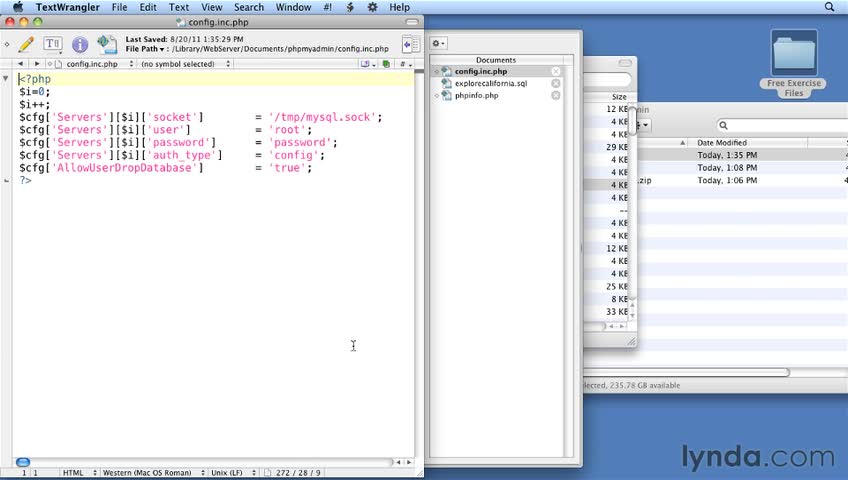848x480 pixels.
Task: Open the Search menu
Action: point(249,7)
